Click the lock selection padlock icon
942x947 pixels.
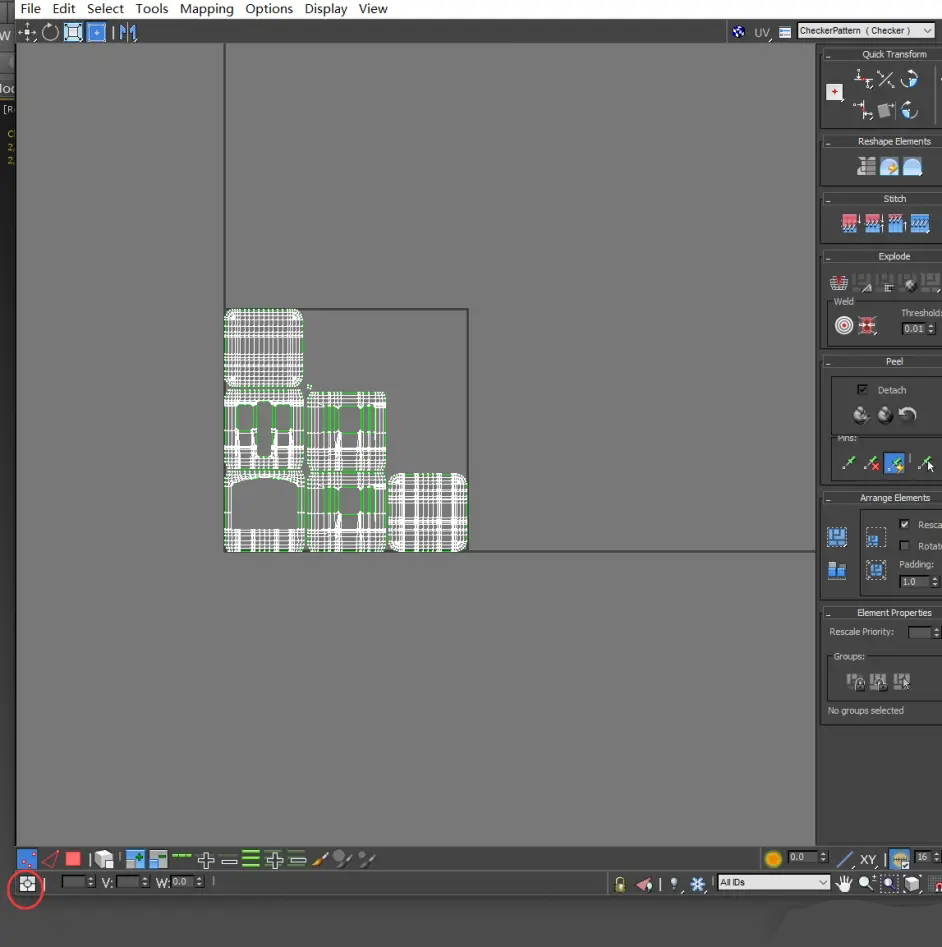tap(620, 884)
